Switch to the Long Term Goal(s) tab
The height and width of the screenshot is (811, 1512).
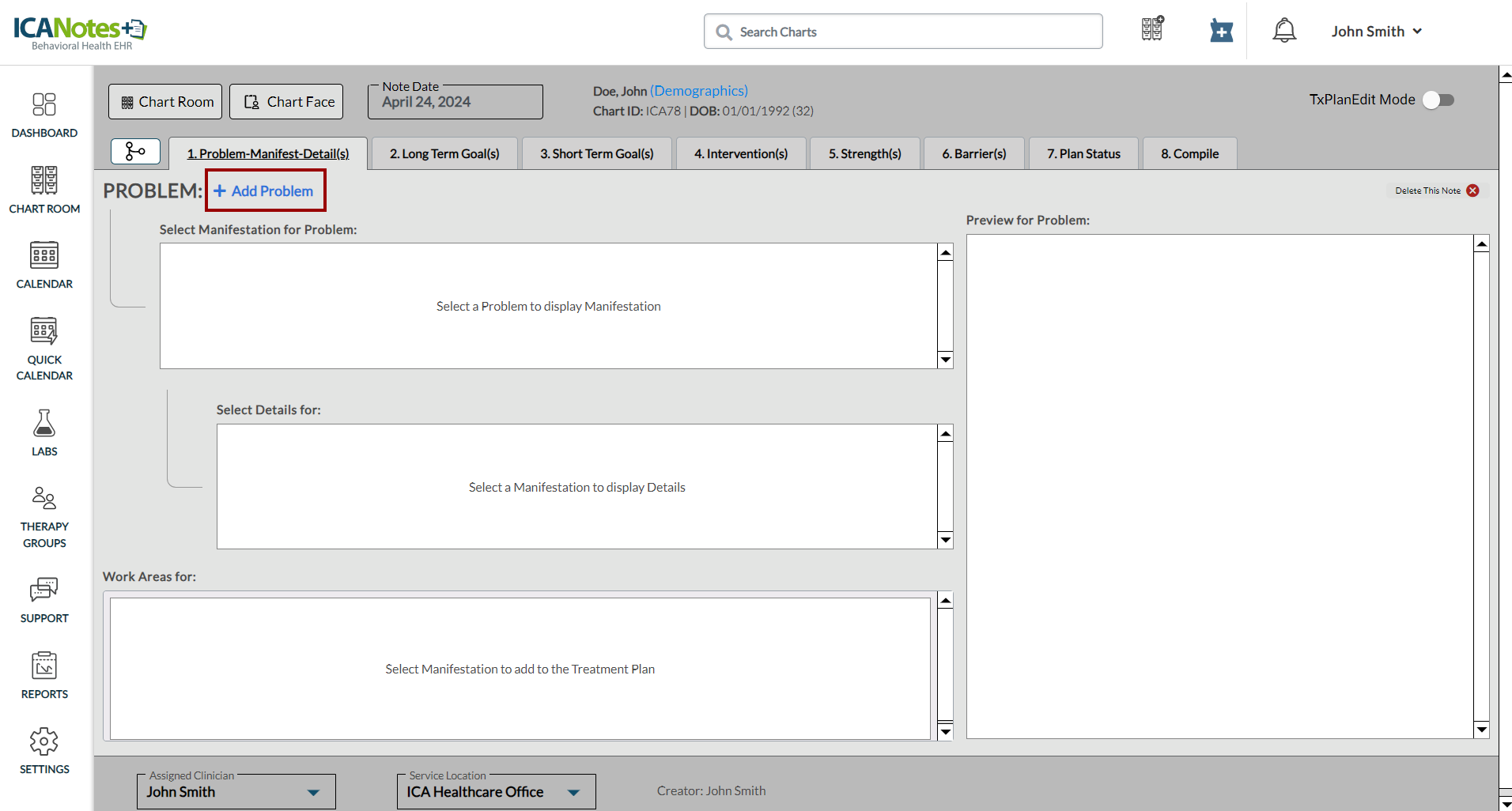coord(444,153)
